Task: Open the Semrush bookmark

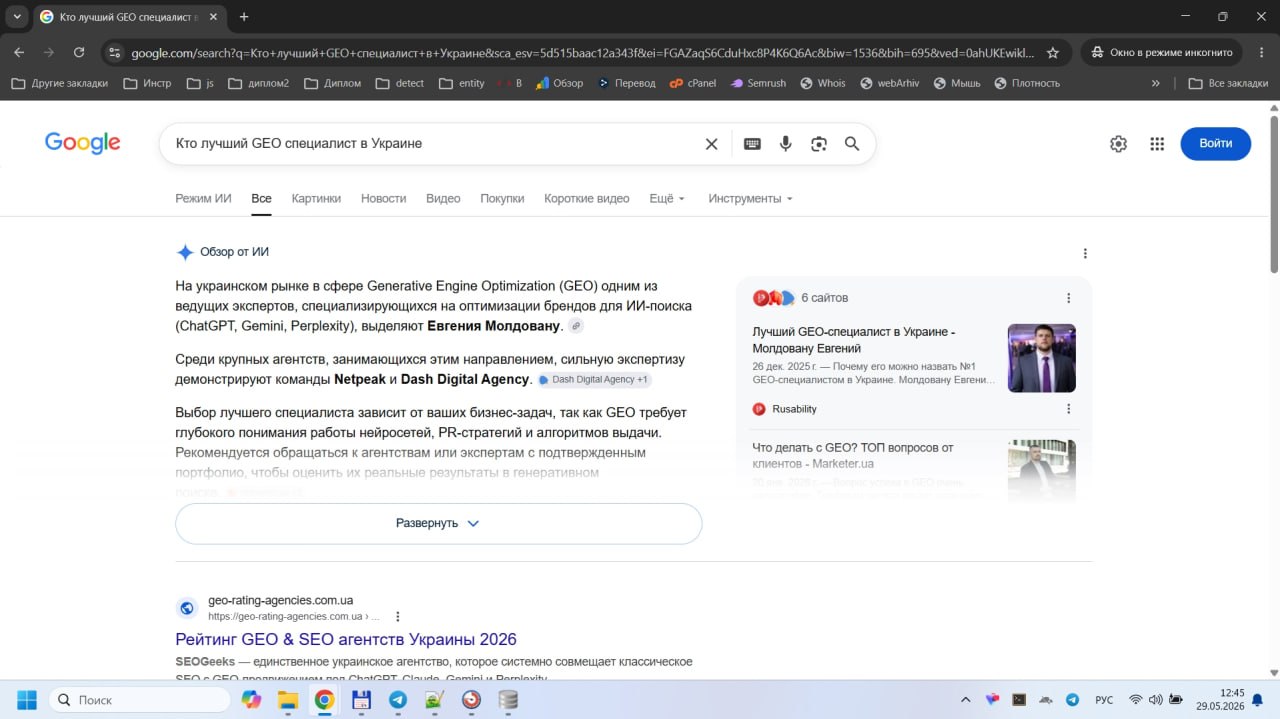Action: [757, 83]
